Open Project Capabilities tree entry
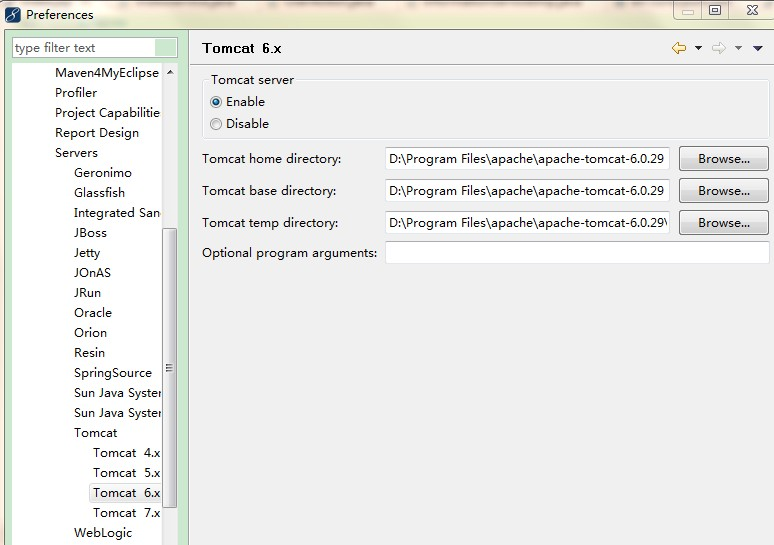The width and height of the screenshot is (774, 545). [107, 113]
